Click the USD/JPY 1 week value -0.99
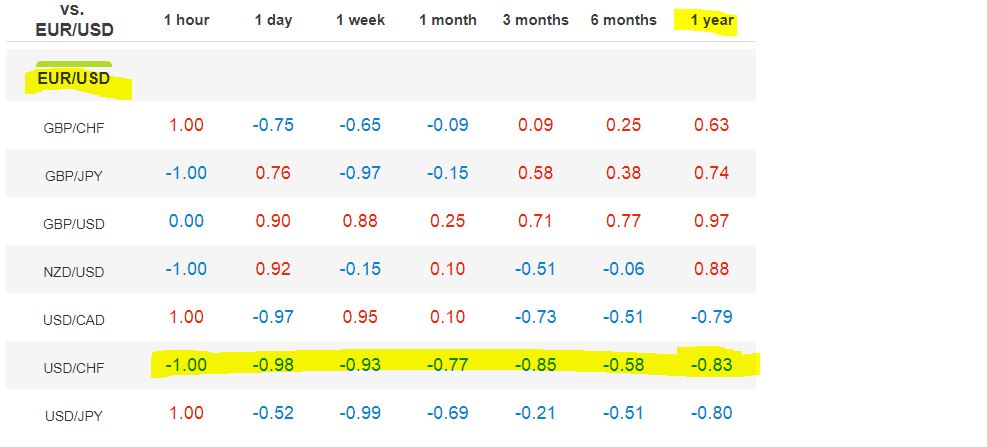The width and height of the screenshot is (987, 447). click(361, 413)
